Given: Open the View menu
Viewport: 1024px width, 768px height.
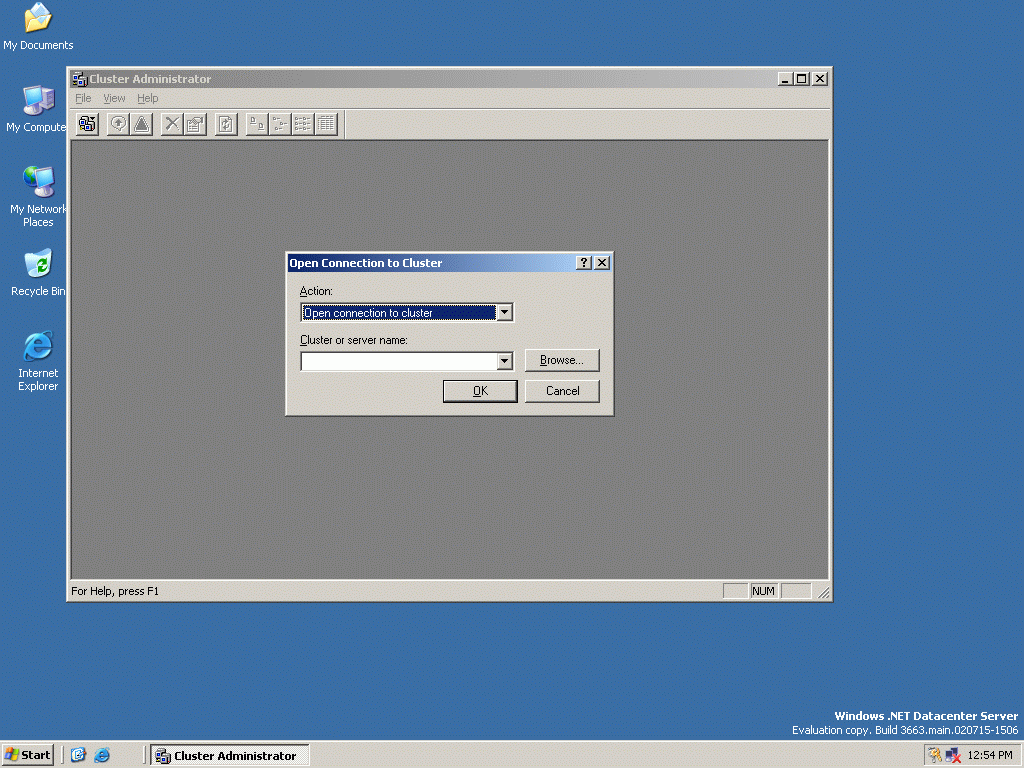Looking at the screenshot, I should [114, 98].
